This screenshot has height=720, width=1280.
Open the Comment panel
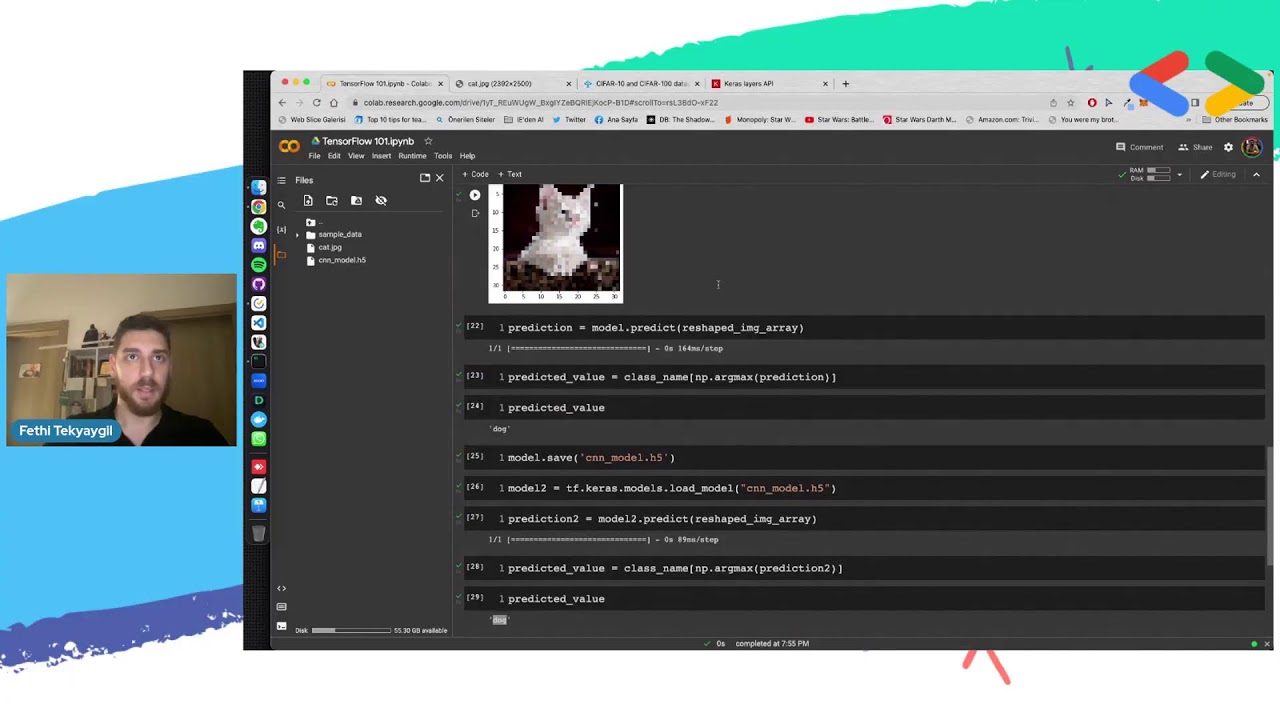coord(1140,147)
